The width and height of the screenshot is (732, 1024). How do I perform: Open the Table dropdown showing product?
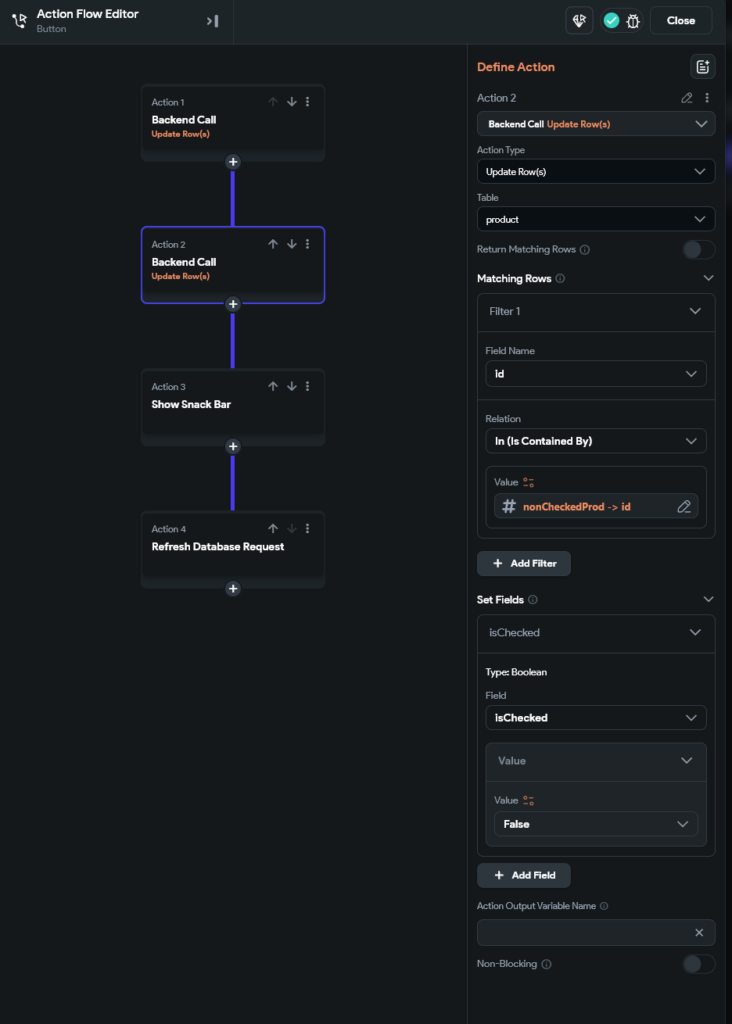(x=596, y=219)
